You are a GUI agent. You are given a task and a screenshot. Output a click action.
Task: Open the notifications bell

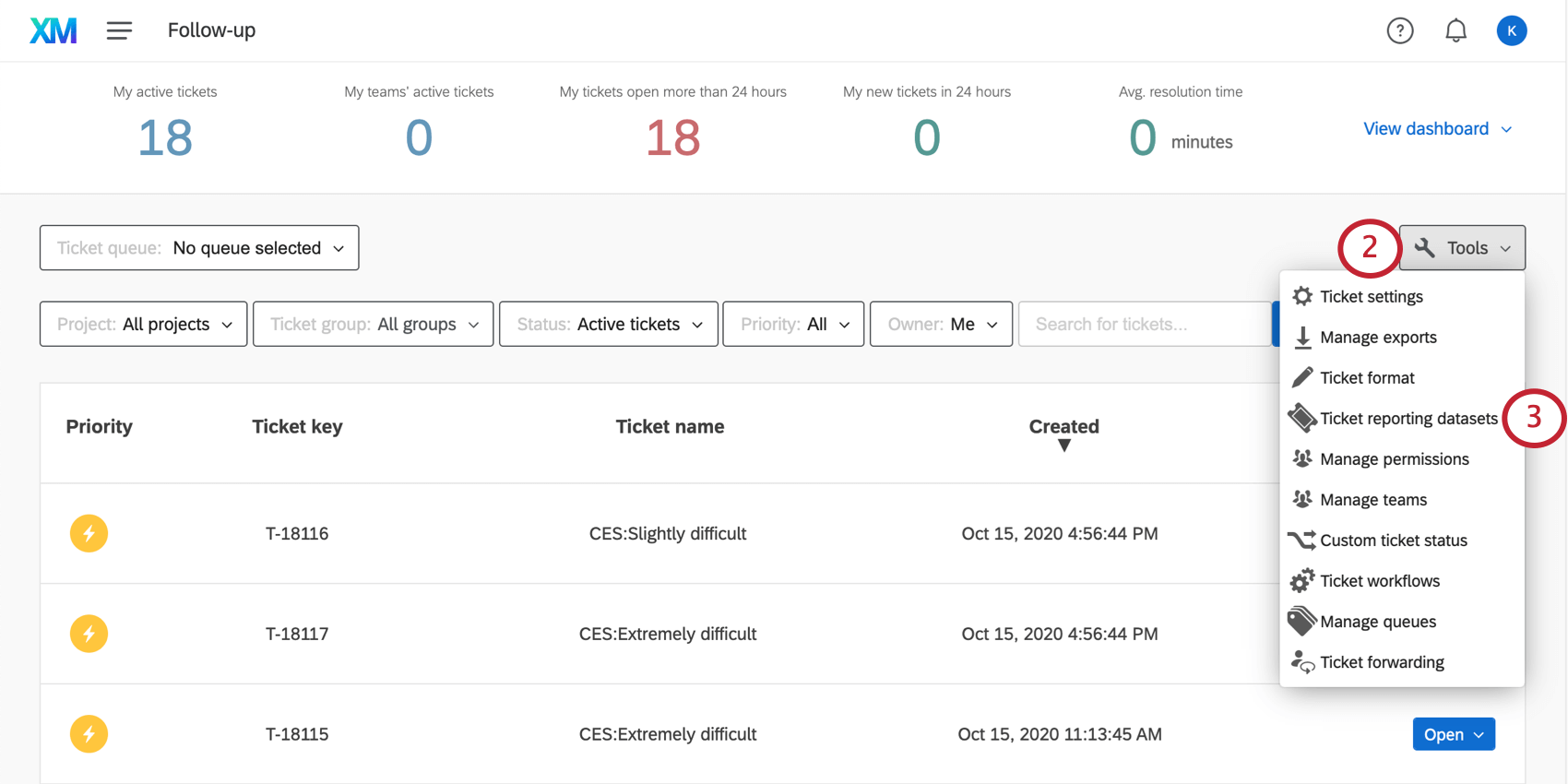(x=1455, y=30)
